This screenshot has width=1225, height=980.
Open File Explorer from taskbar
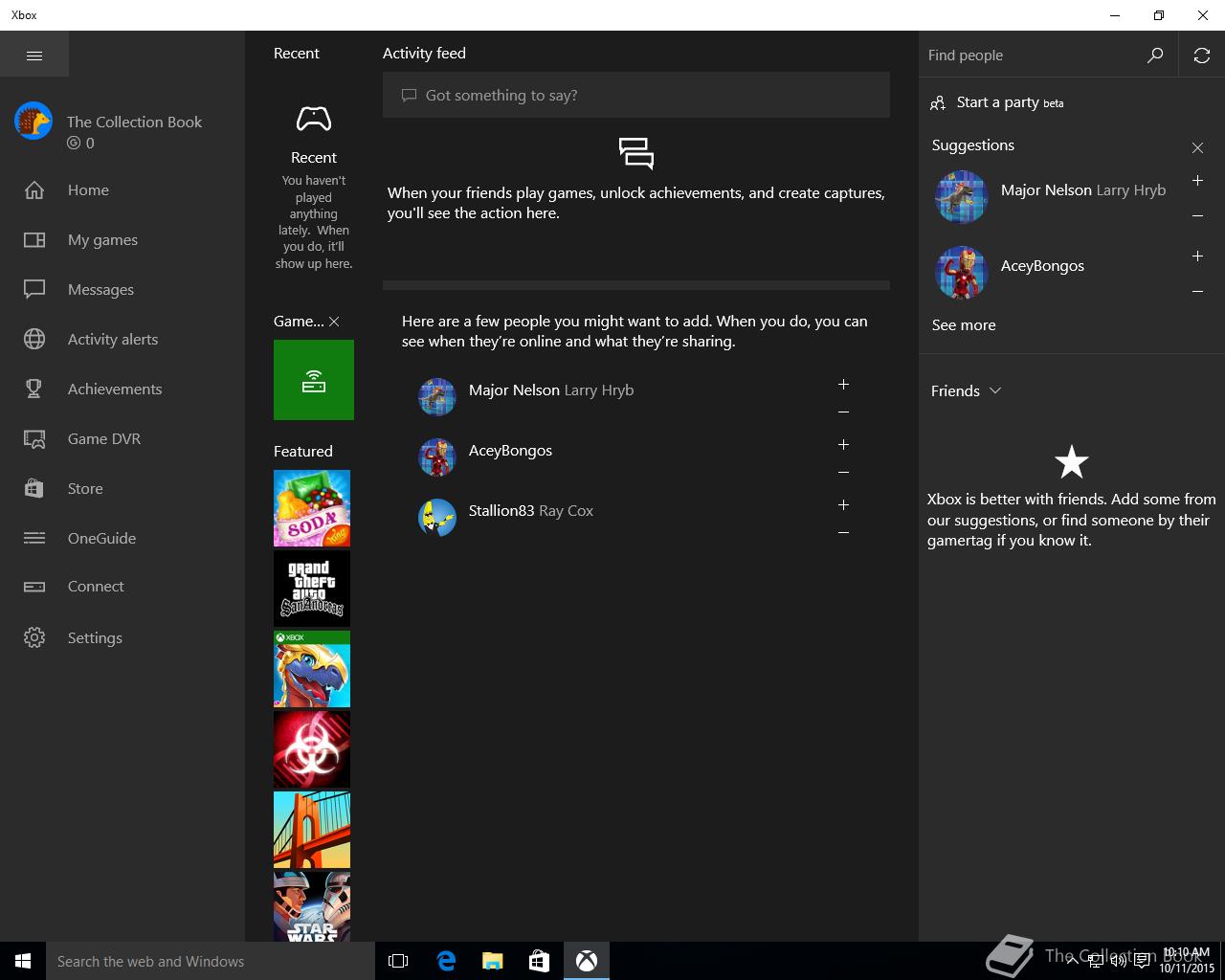[492, 961]
